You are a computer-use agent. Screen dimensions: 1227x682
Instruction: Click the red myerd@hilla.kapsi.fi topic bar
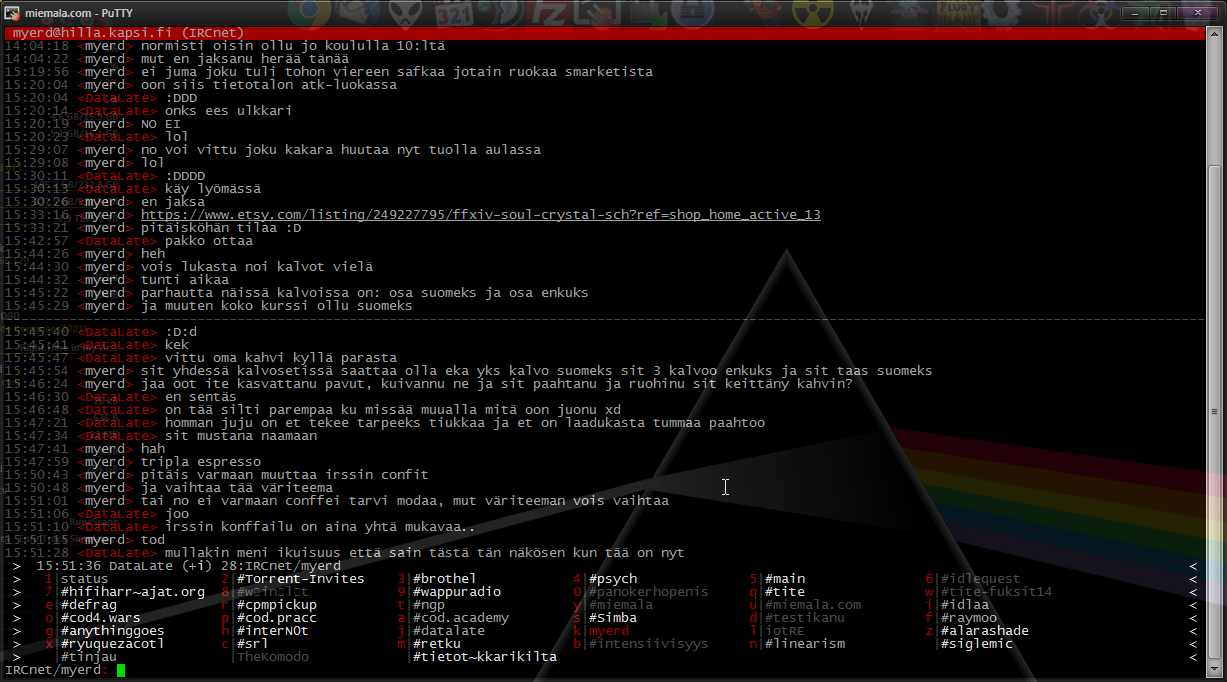(600, 33)
